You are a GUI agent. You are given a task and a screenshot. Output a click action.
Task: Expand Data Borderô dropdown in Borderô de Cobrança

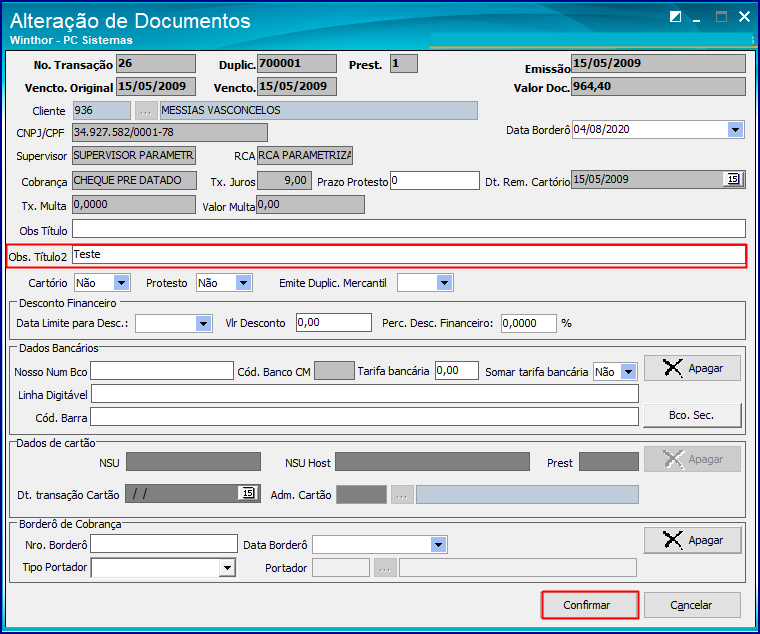(x=438, y=545)
